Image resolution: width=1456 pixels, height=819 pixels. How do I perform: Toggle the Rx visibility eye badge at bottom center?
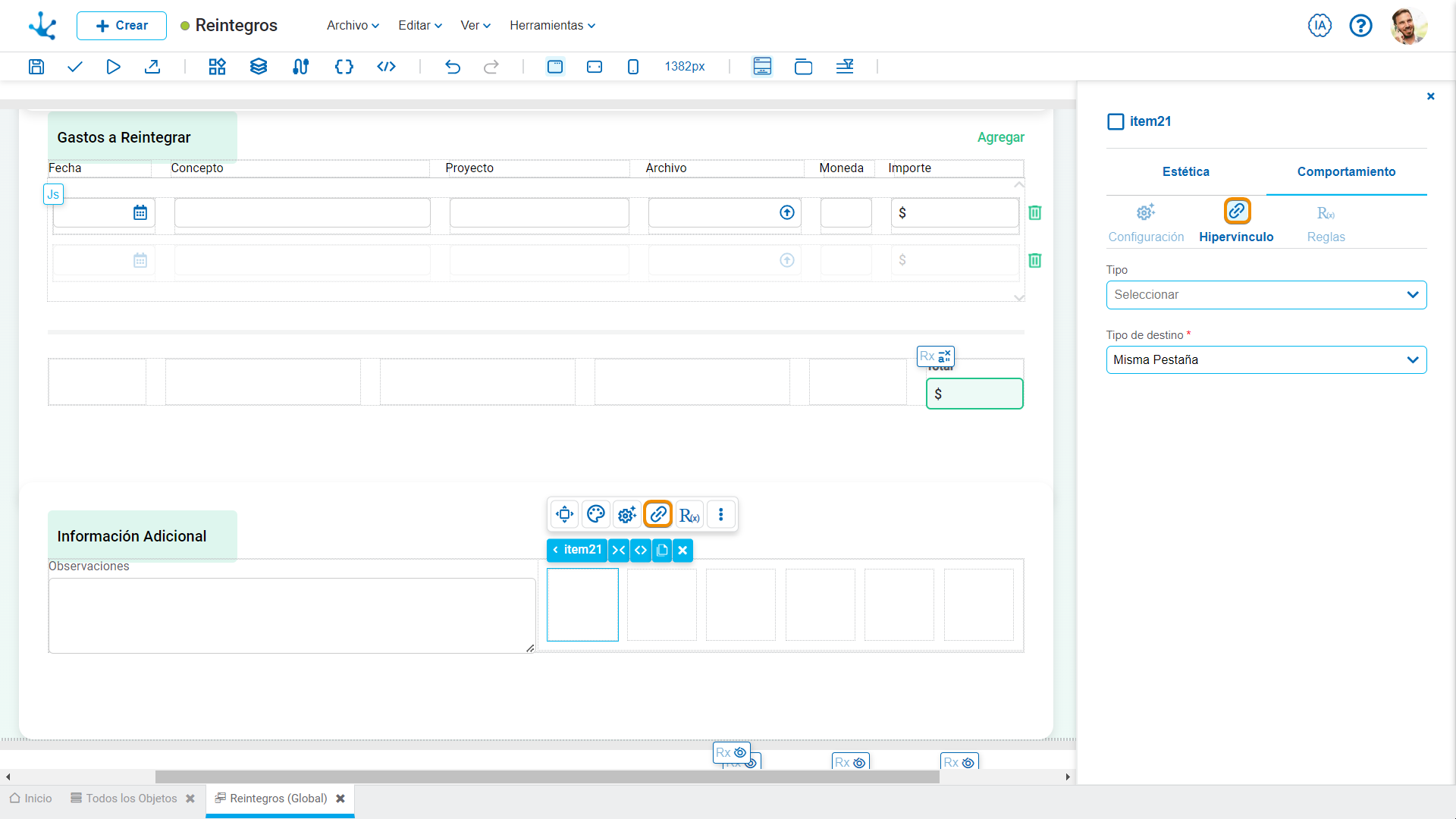click(732, 753)
